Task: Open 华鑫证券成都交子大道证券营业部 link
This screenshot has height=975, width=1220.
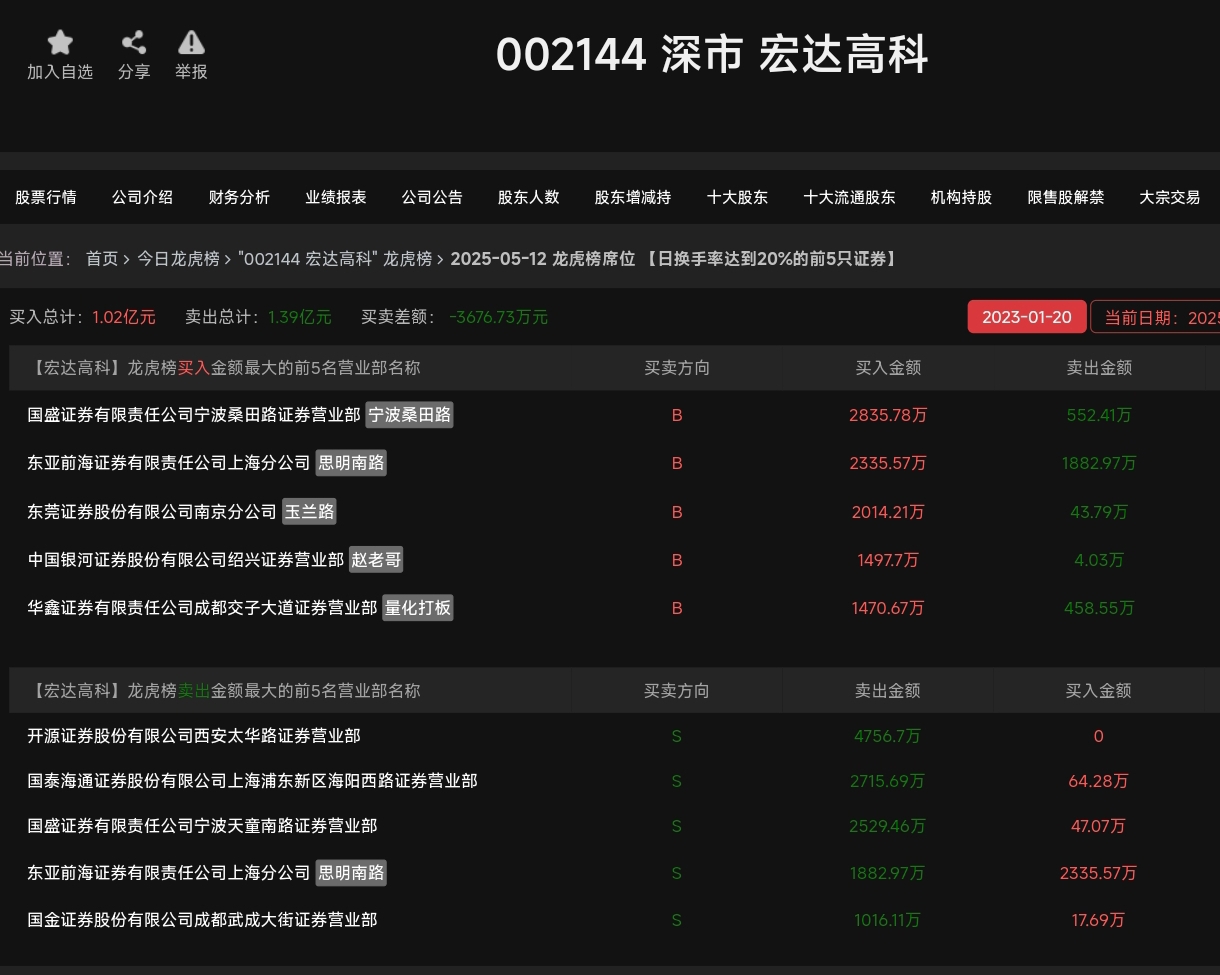Action: (x=202, y=608)
